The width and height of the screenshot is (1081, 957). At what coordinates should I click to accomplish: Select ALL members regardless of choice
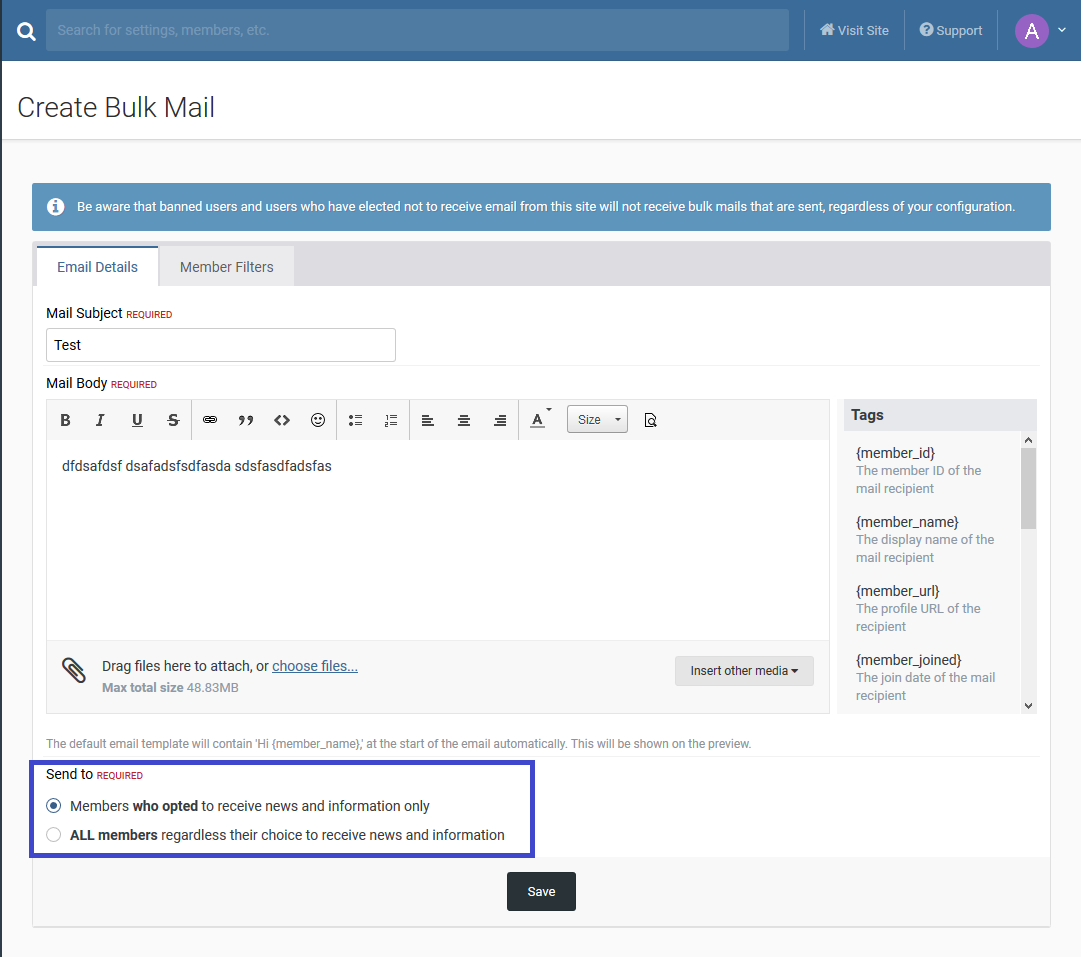[54, 835]
